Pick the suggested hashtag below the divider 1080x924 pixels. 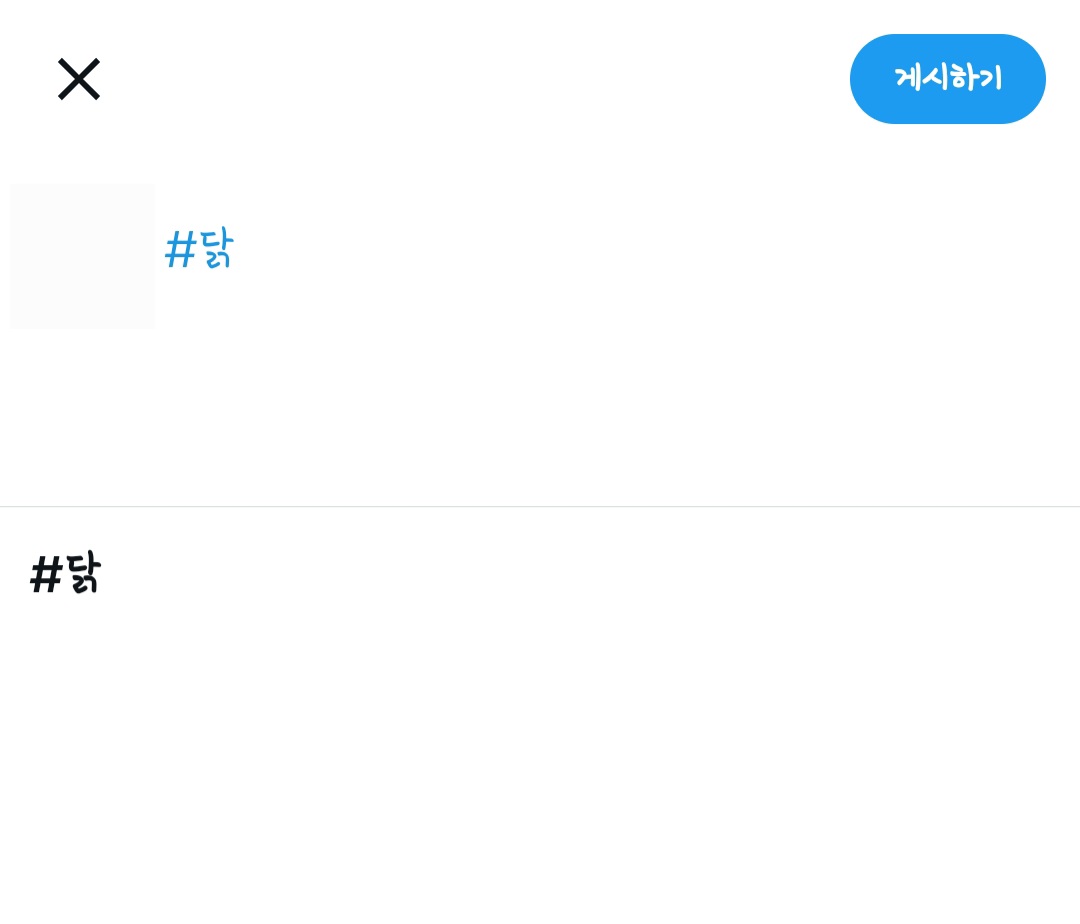point(66,574)
